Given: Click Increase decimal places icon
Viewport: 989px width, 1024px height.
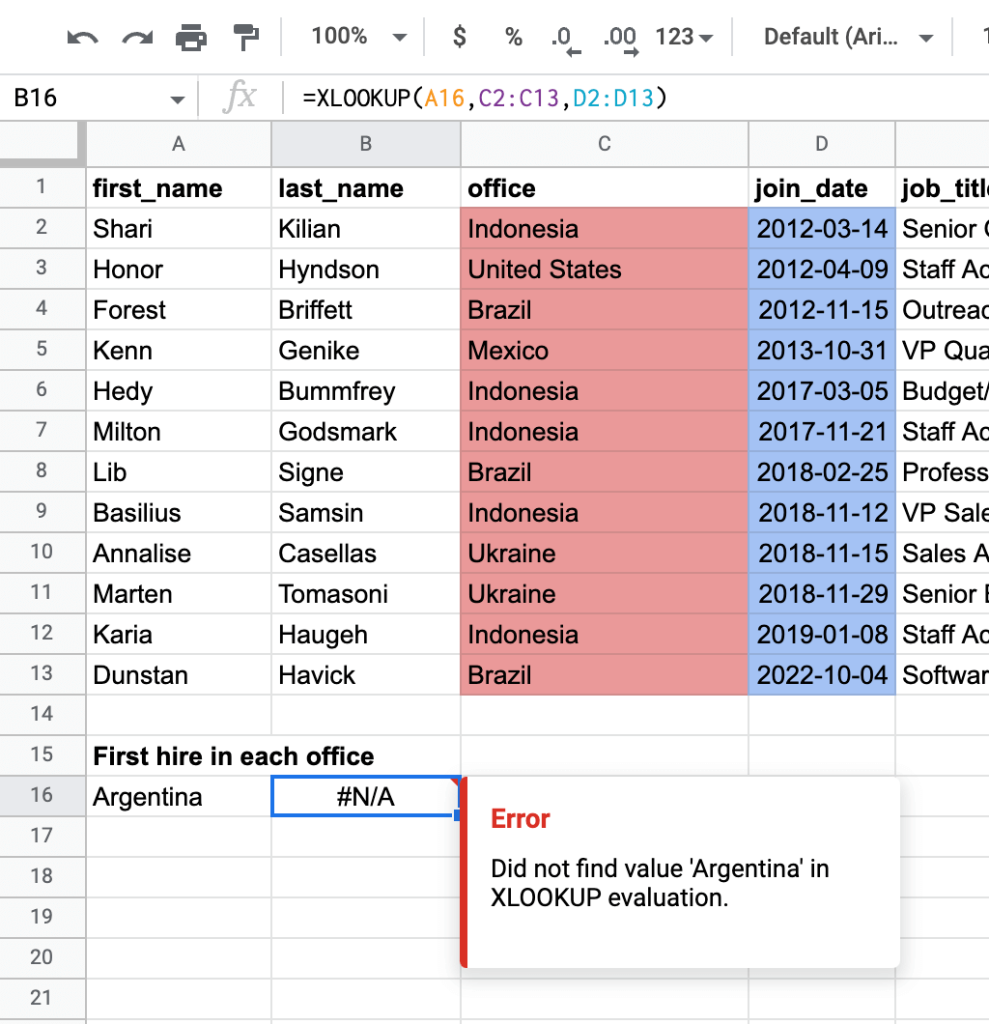Looking at the screenshot, I should (621, 40).
